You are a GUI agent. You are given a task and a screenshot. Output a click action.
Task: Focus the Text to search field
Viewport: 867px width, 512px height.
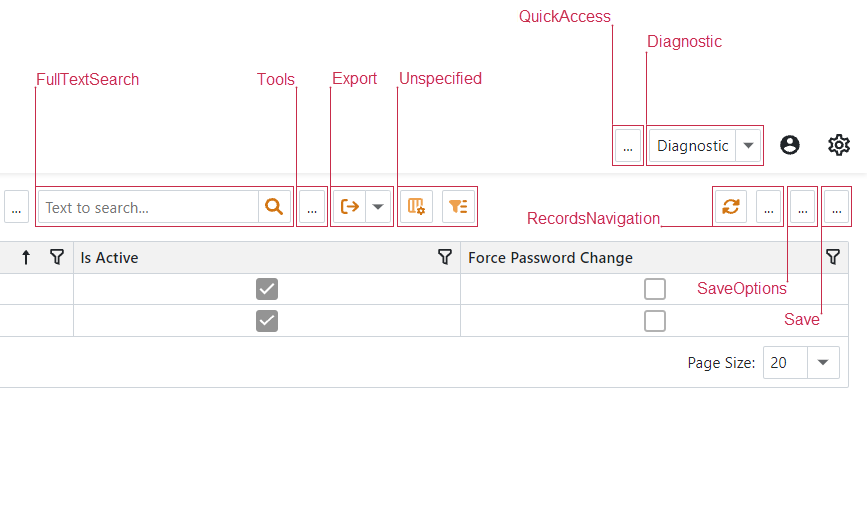148,207
